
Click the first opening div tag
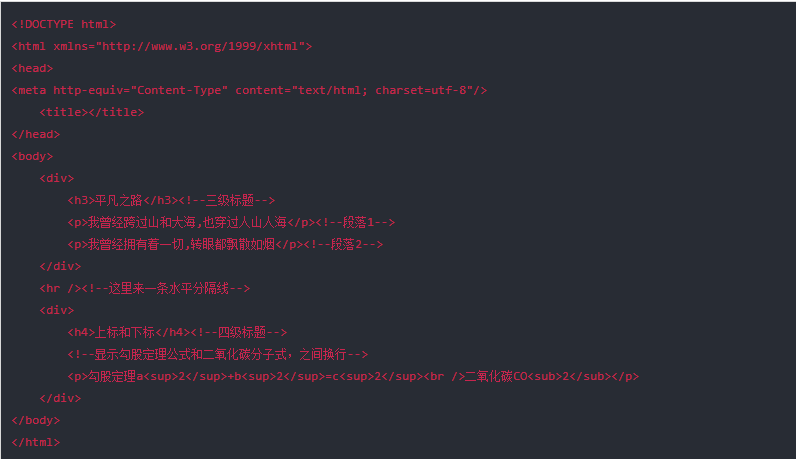[57, 178]
